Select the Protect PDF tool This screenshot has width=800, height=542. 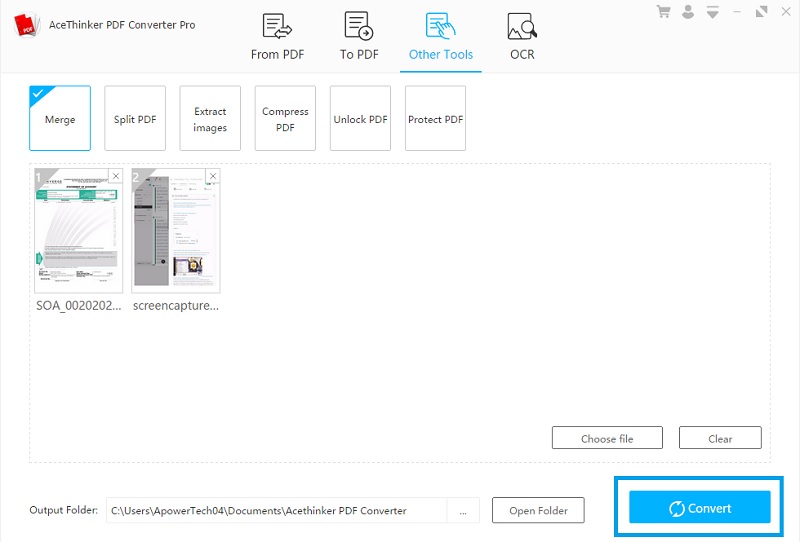435,118
